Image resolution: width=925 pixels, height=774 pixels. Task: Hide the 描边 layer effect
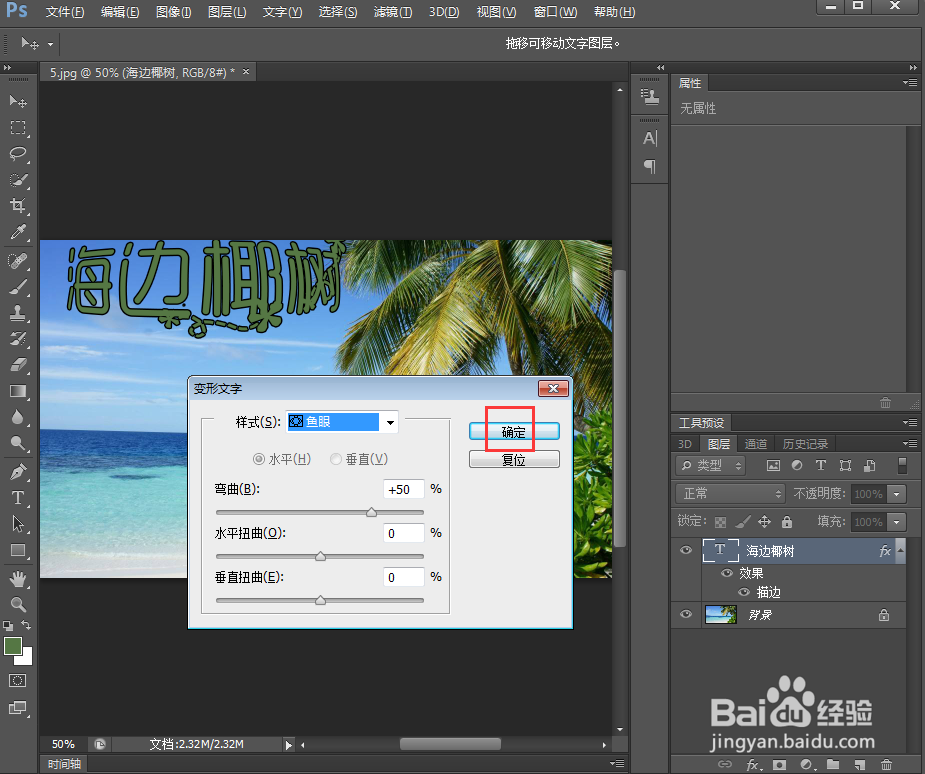pos(742,591)
